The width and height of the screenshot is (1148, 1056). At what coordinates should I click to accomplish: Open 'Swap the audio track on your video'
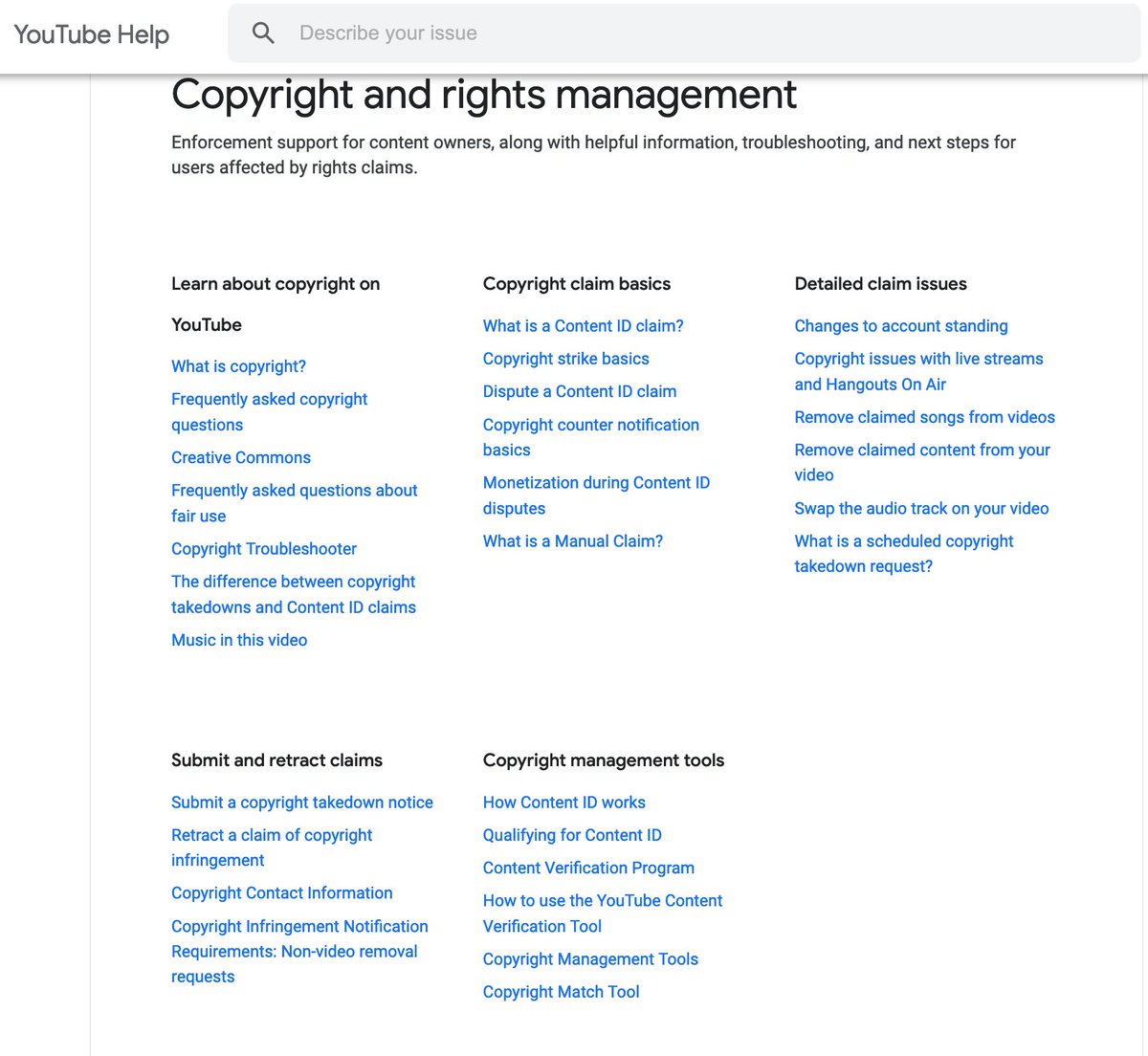click(x=921, y=509)
